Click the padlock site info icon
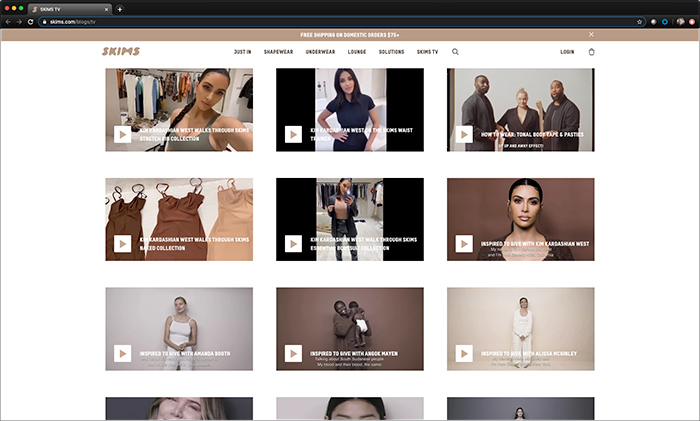This screenshot has width=700, height=421. coord(44,21)
